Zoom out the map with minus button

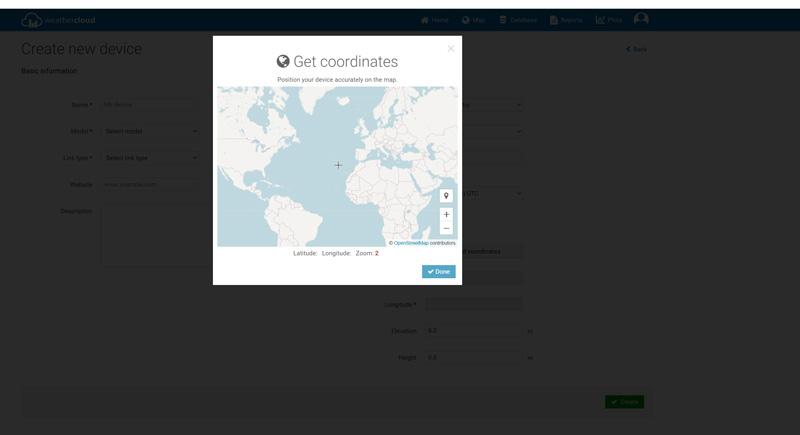pos(446,228)
